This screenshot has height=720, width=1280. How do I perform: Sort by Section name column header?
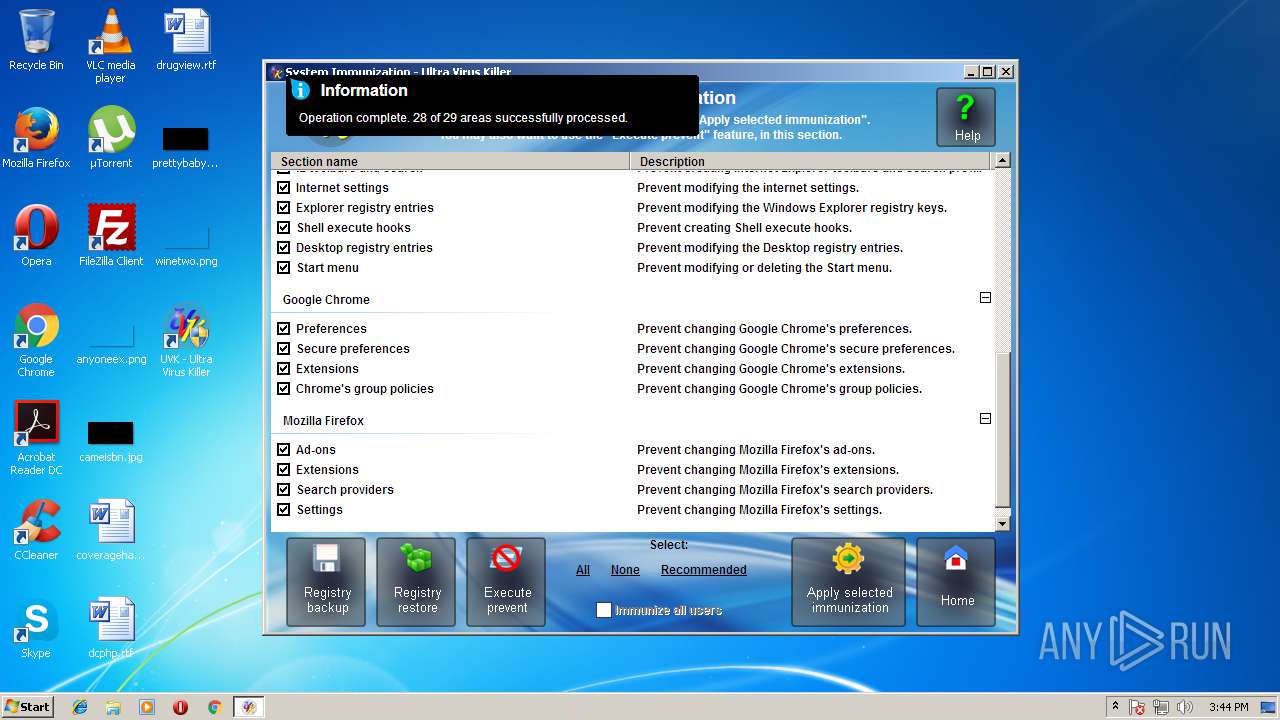pos(450,161)
